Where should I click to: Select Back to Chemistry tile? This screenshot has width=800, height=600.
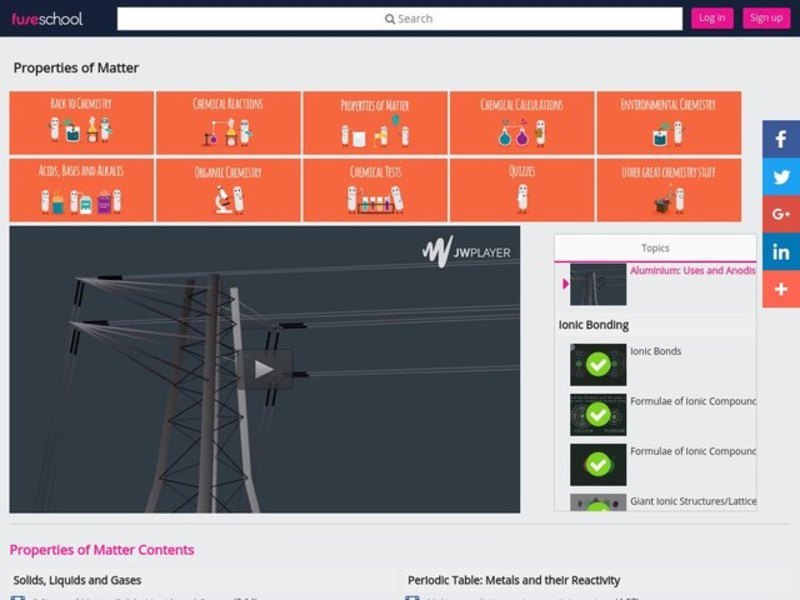(81, 123)
